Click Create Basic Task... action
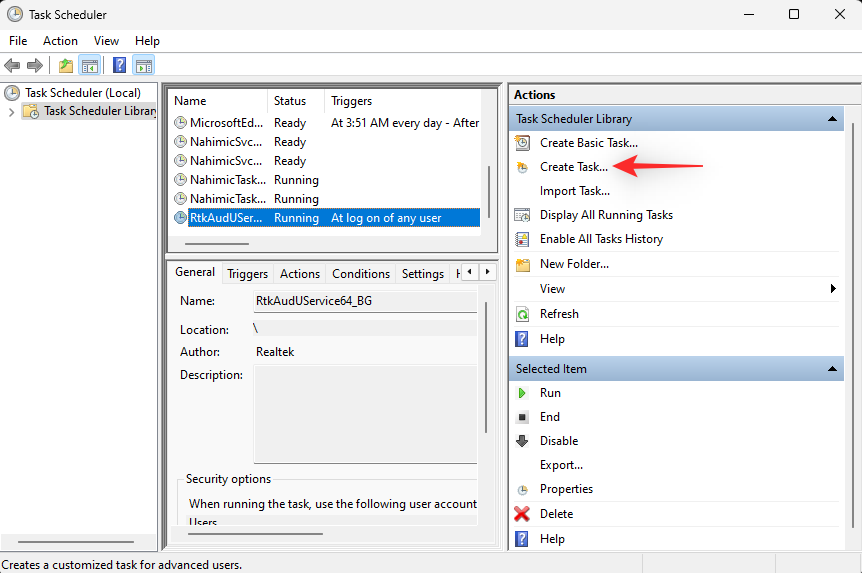Image resolution: width=862 pixels, height=573 pixels. click(589, 143)
